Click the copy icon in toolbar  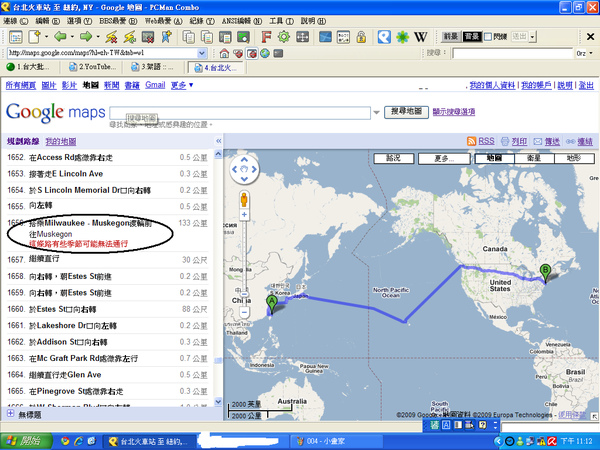point(188,37)
